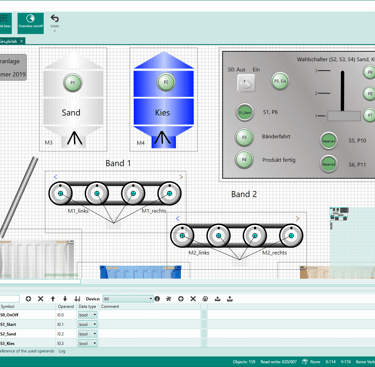
Task: Click the star-shaped icon after the info icon
Action: tap(169, 299)
